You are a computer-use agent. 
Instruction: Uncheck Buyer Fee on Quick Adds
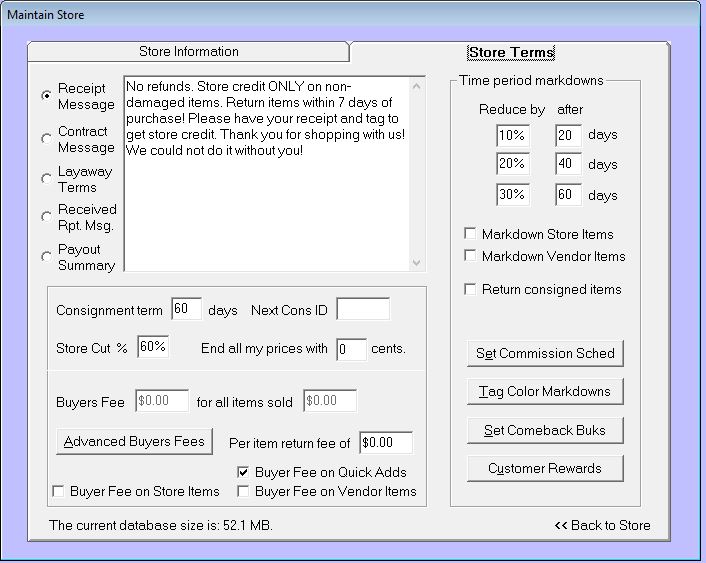[x=243, y=472]
